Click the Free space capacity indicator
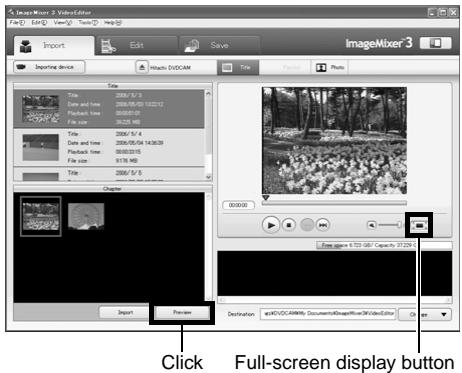This screenshot has width=462, height=373. (384, 245)
